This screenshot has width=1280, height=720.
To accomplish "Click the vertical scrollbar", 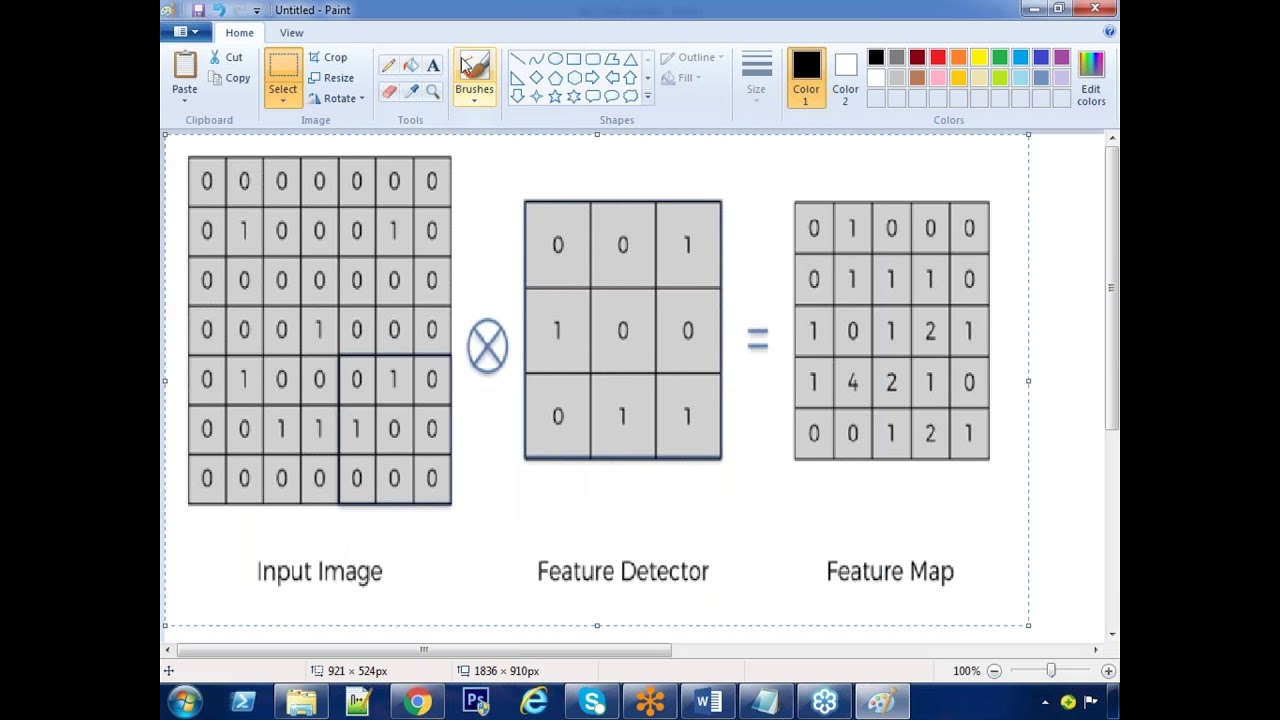I will tap(1111, 288).
